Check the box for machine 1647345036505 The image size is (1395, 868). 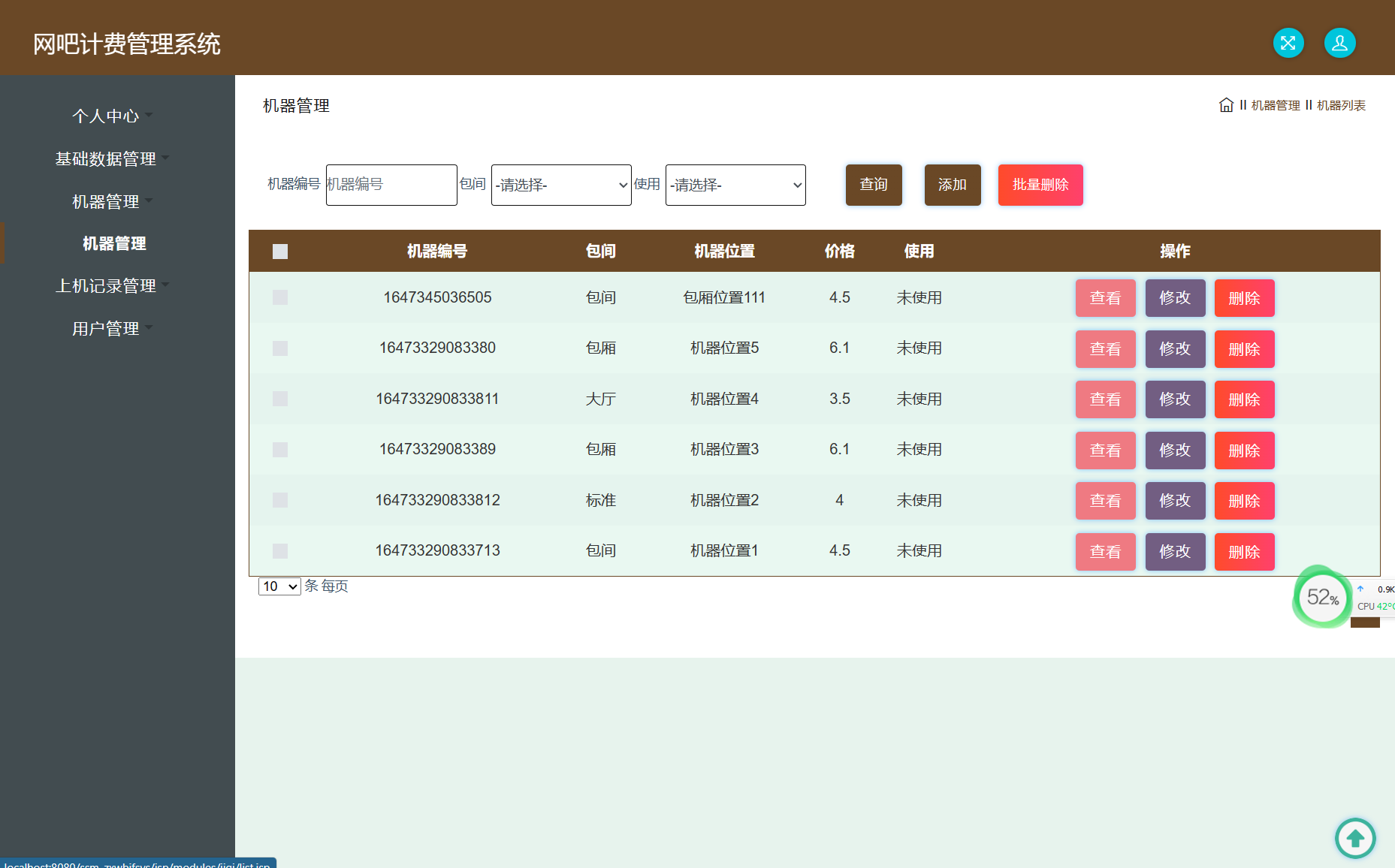point(280,297)
